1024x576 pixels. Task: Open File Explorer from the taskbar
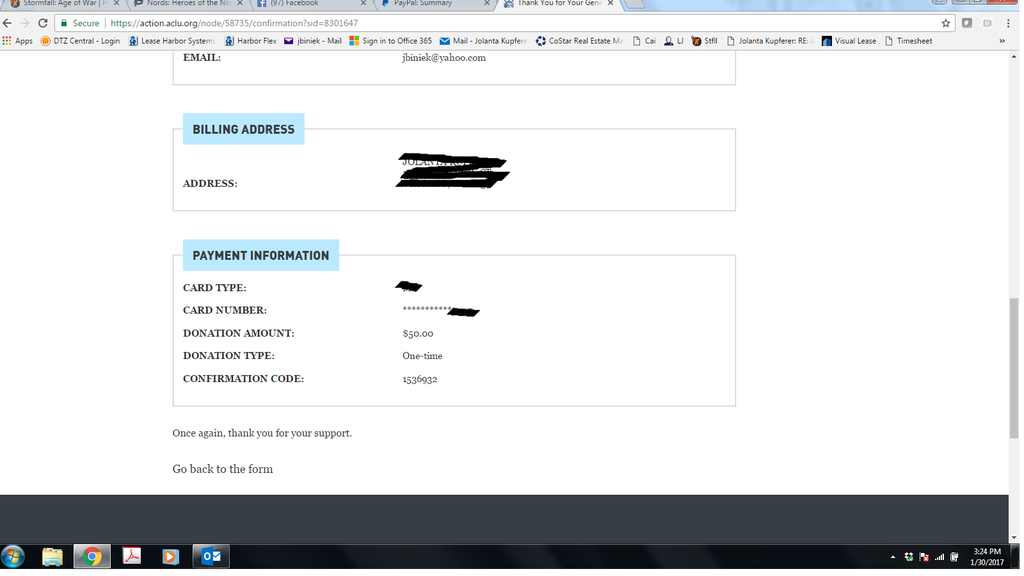pyautogui.click(x=52, y=556)
